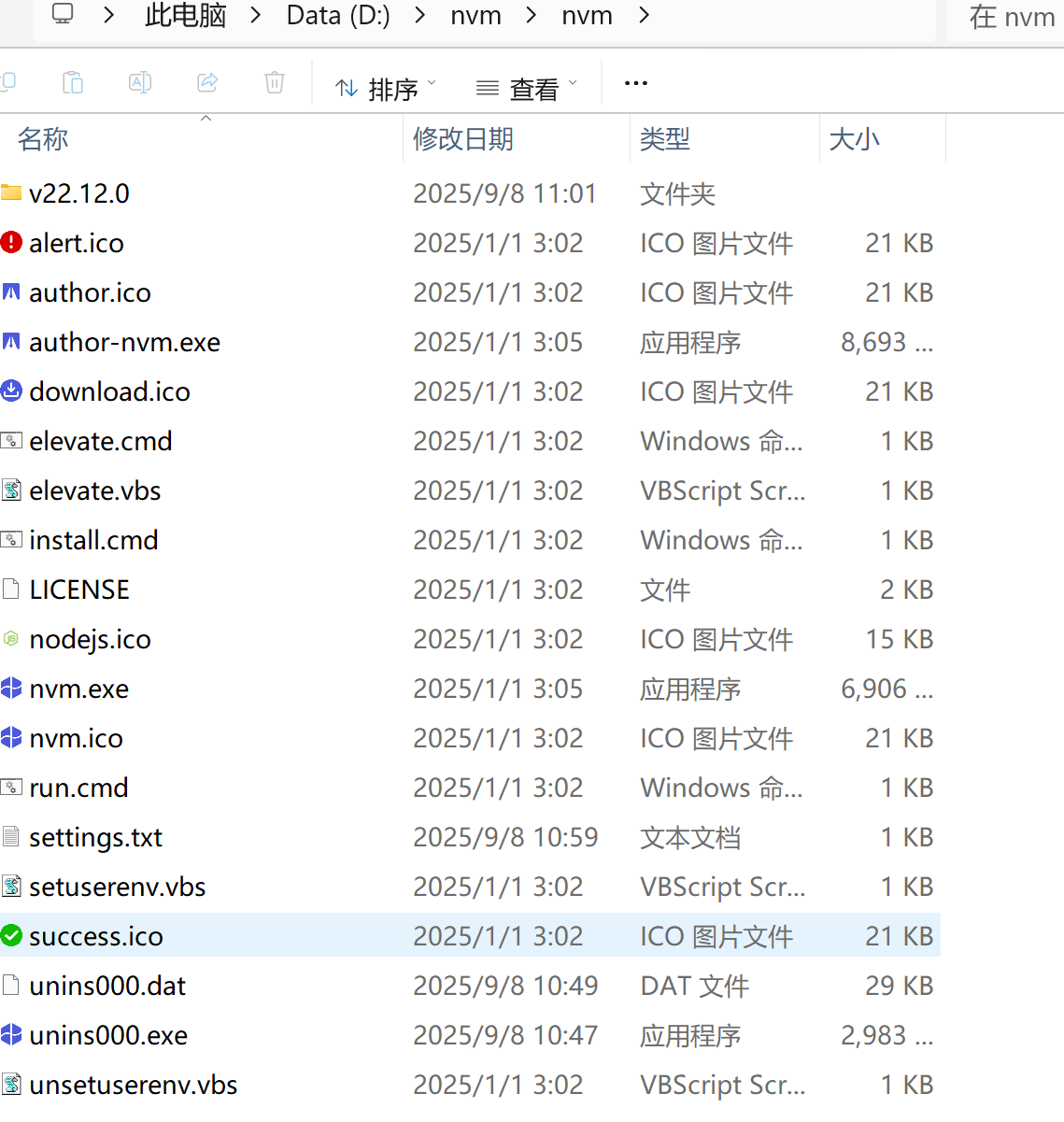This screenshot has height=1122, width=1064.
Task: Select the highlighted success.ico name
Action: [96, 936]
